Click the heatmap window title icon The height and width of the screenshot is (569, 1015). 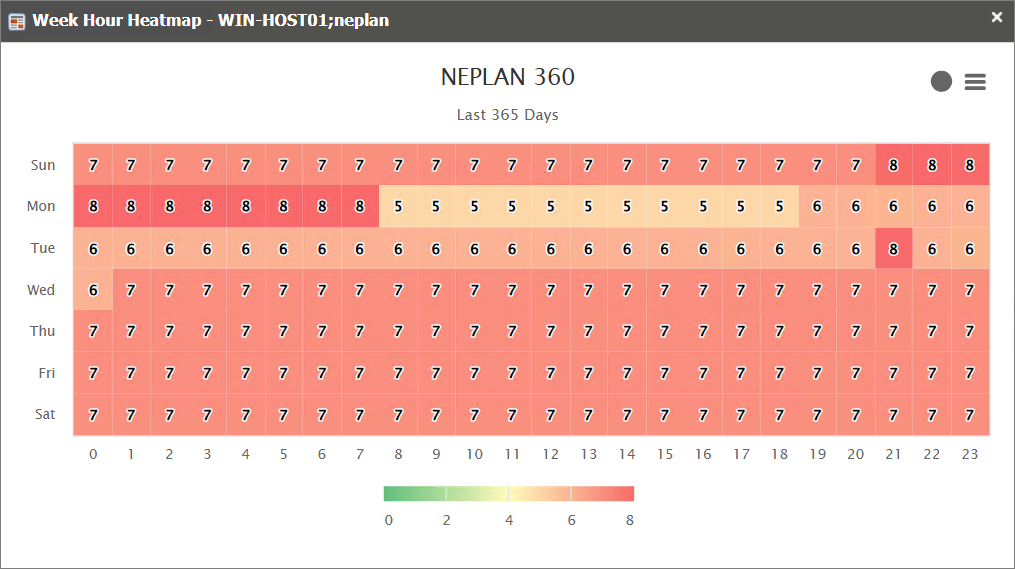click(x=17, y=21)
